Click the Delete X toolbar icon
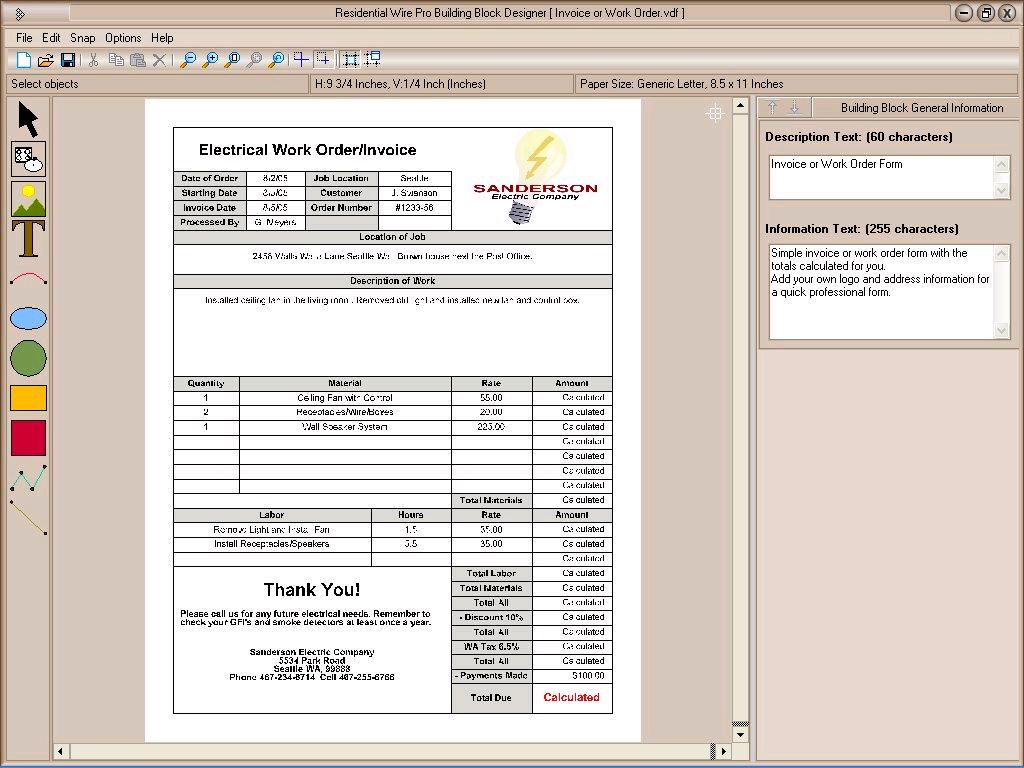 159,60
